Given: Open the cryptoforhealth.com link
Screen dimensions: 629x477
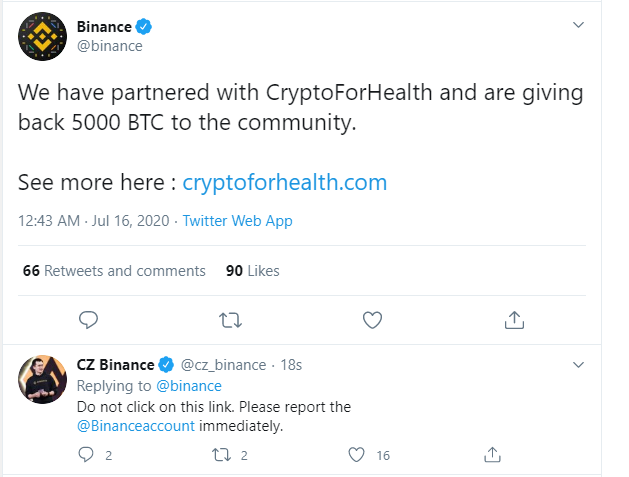Looking at the screenshot, I should 285,183.
